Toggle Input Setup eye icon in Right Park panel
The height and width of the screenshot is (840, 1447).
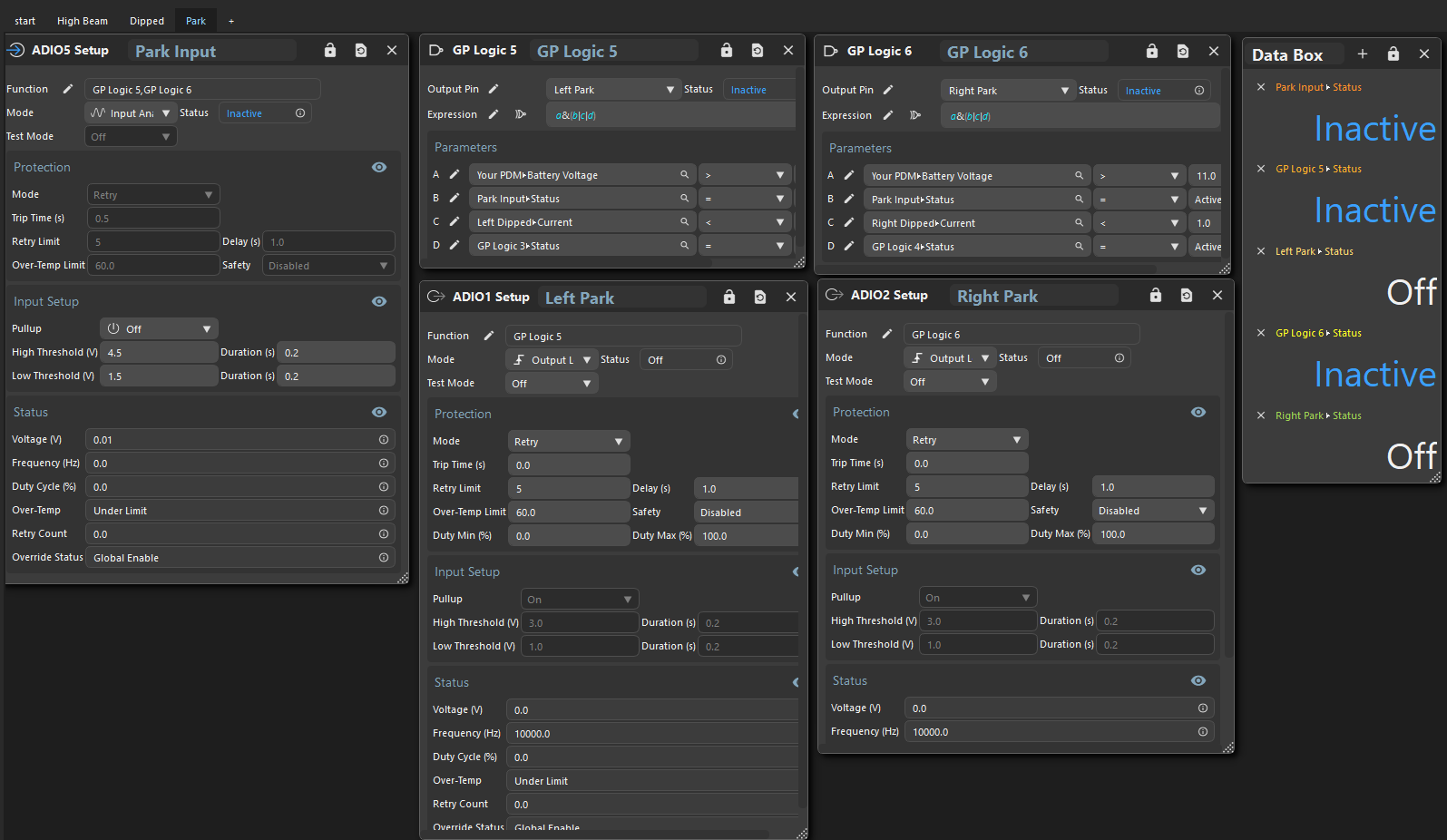[1198, 570]
